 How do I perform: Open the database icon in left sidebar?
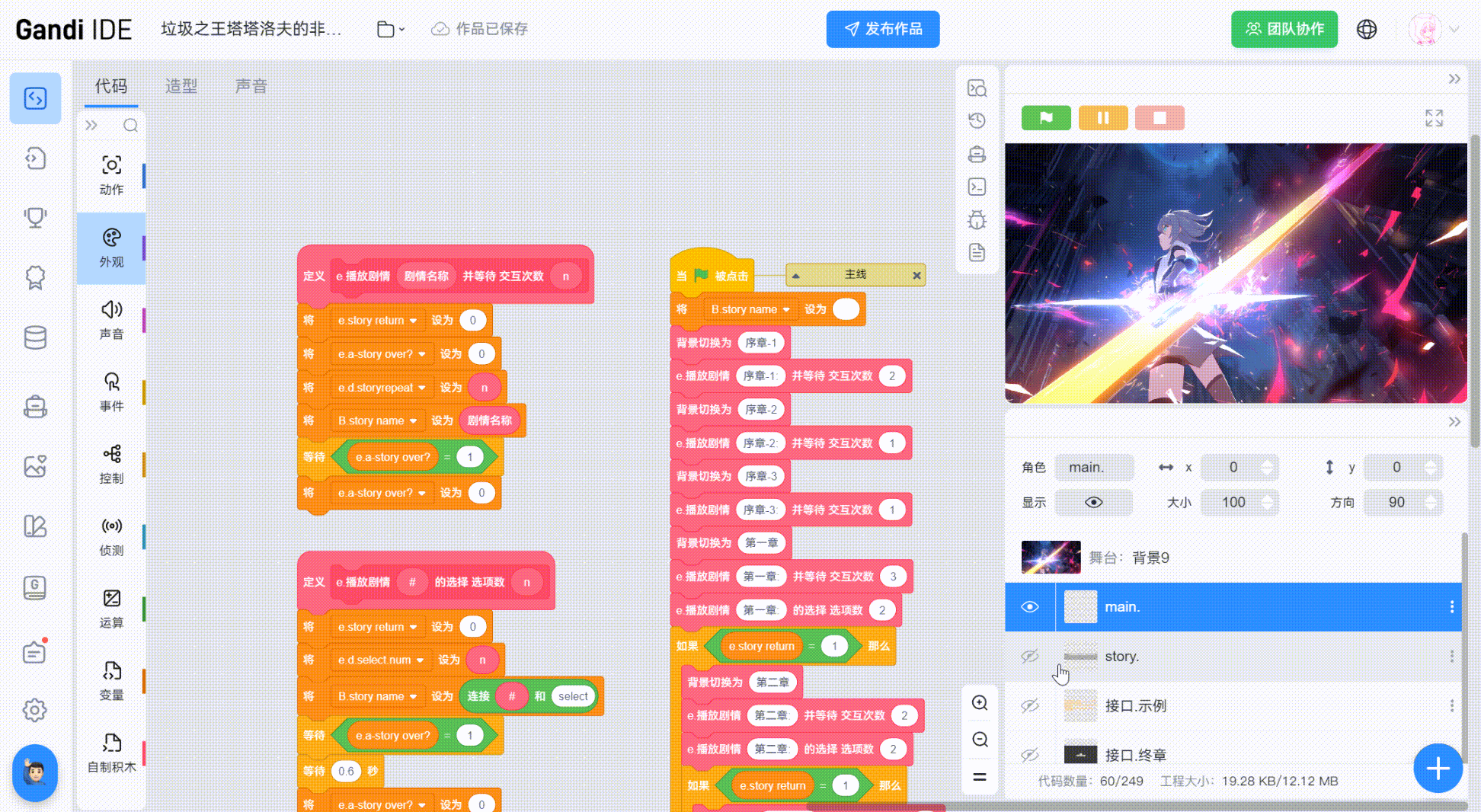coord(35,337)
